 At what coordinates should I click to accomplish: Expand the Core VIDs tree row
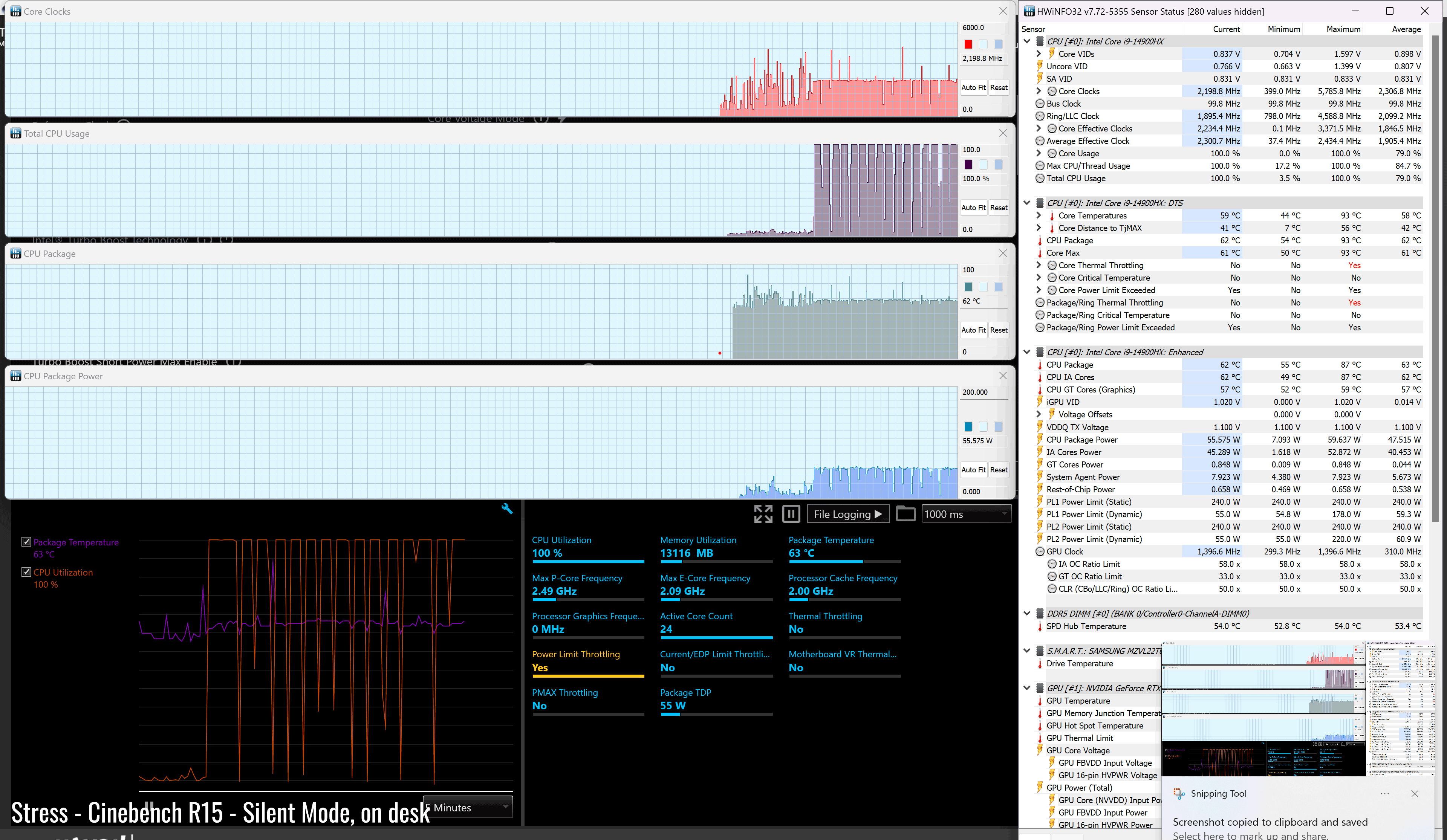pyautogui.click(x=1039, y=54)
